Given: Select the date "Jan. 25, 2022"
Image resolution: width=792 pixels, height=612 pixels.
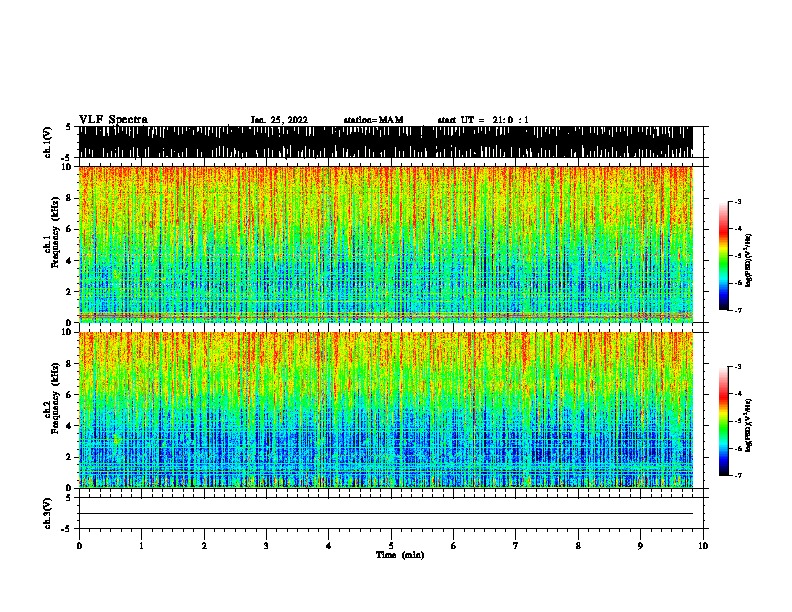Looking at the screenshot, I should click(x=279, y=120).
